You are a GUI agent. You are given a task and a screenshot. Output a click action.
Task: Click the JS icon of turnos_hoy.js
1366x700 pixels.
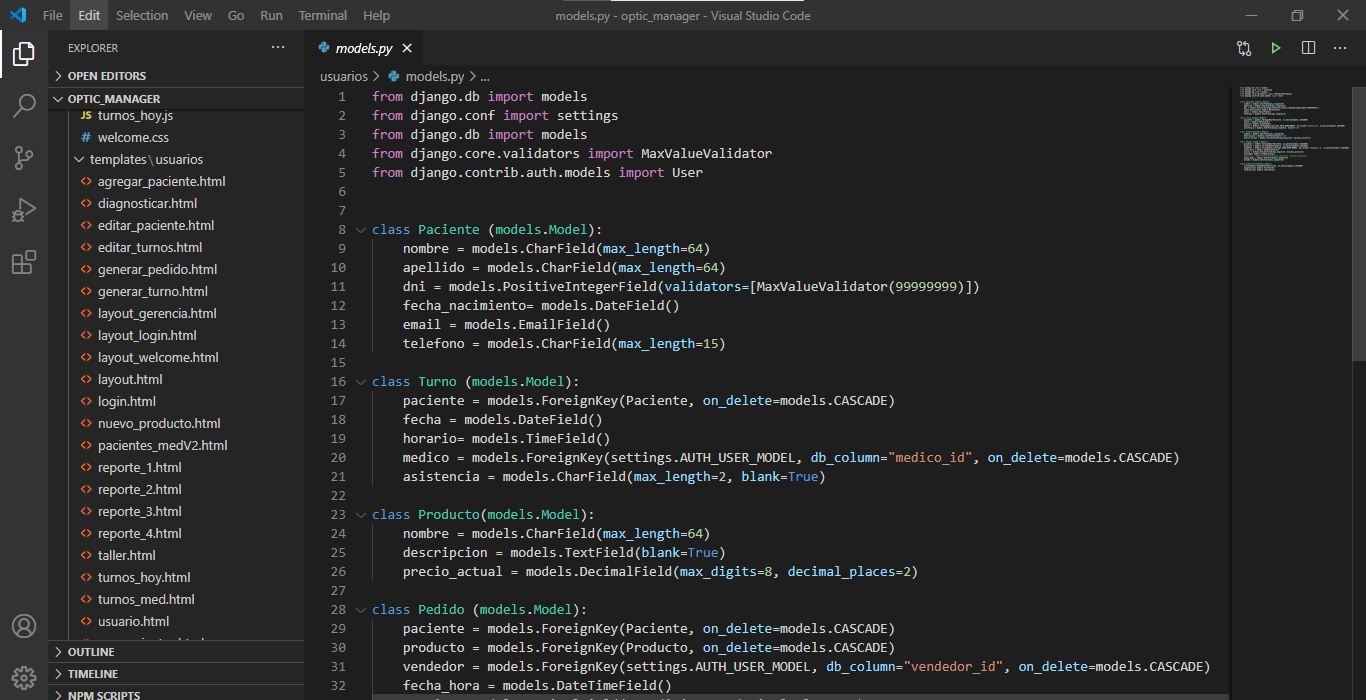[86, 116]
